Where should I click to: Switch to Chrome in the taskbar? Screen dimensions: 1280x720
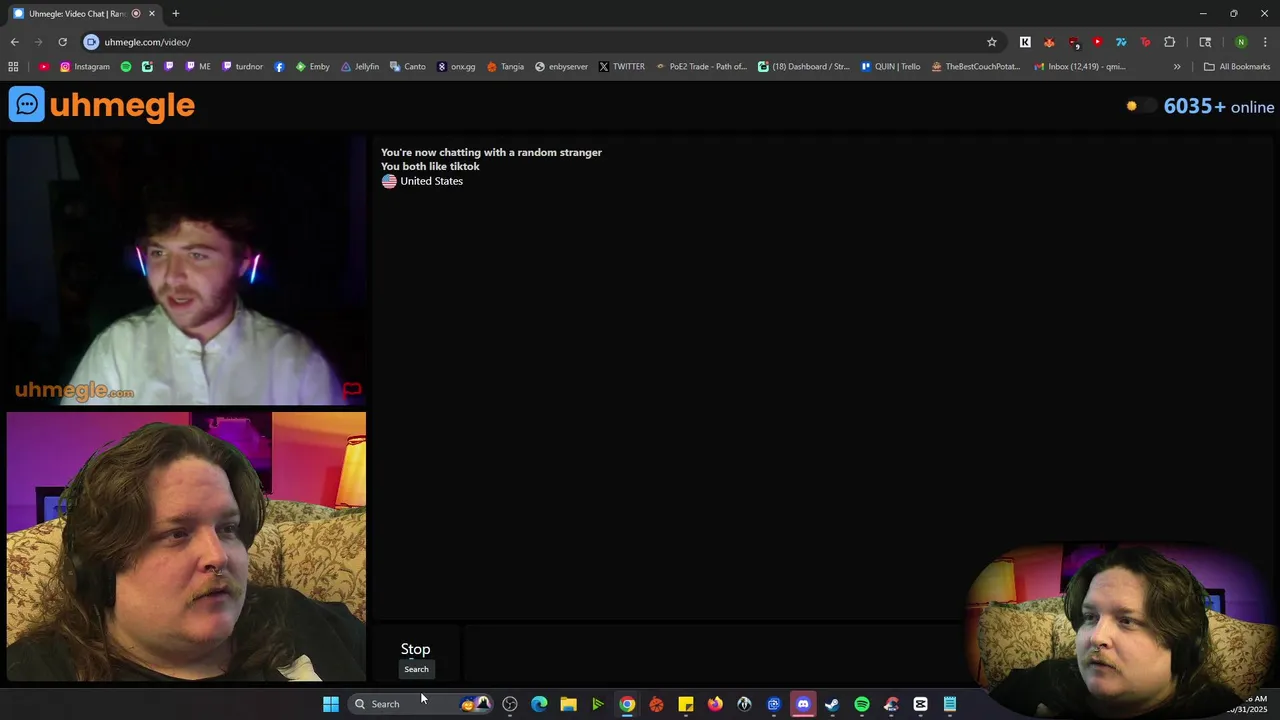coord(627,704)
